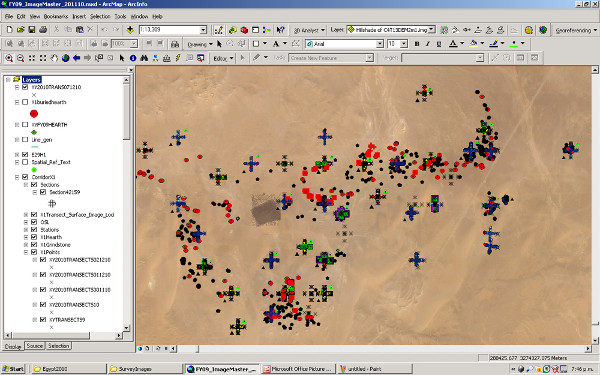
Task: Toggle Bold text formatting
Action: point(417,44)
